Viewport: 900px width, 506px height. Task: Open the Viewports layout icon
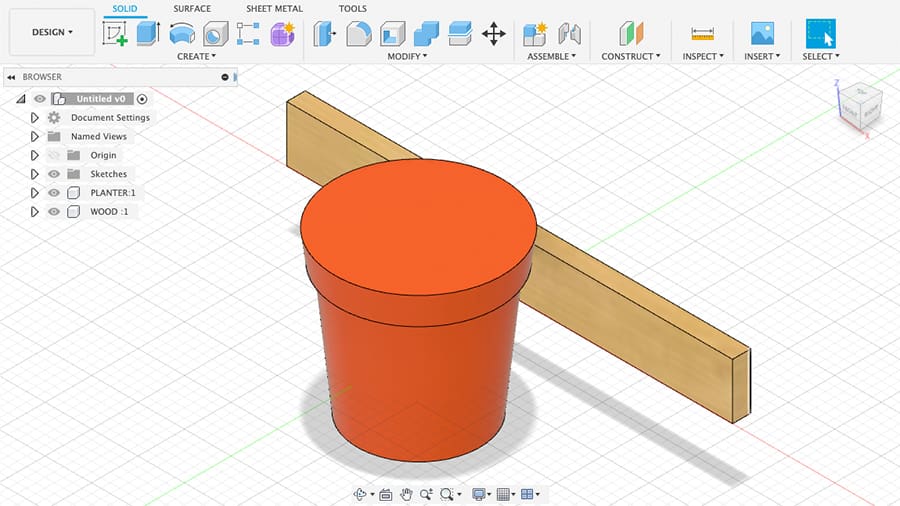[x=527, y=494]
